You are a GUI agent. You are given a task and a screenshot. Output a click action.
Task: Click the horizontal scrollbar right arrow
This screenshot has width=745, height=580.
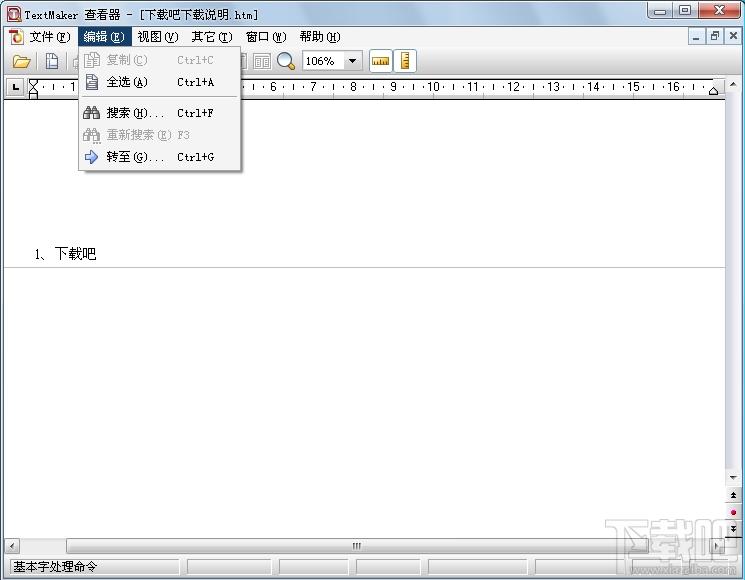716,546
